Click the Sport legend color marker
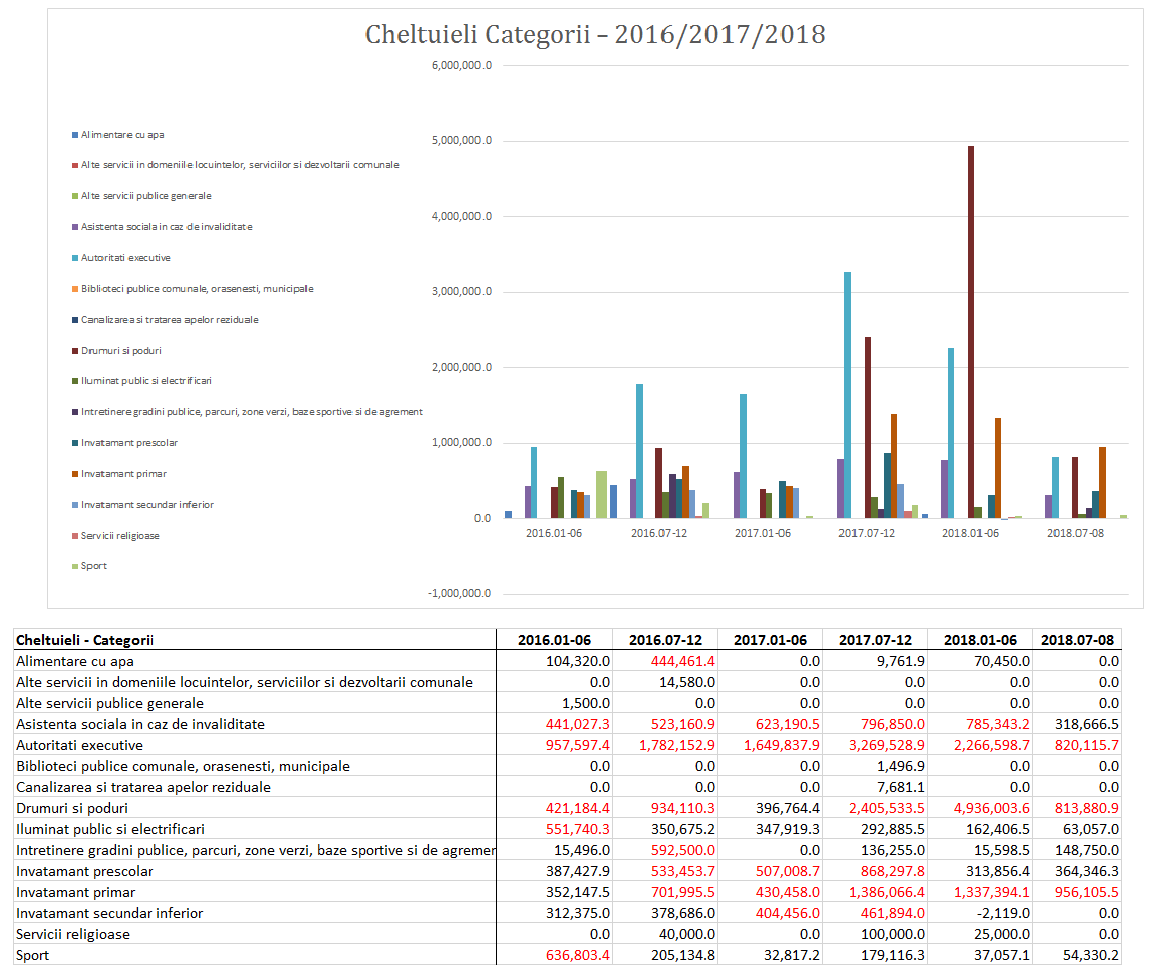 click(75, 566)
